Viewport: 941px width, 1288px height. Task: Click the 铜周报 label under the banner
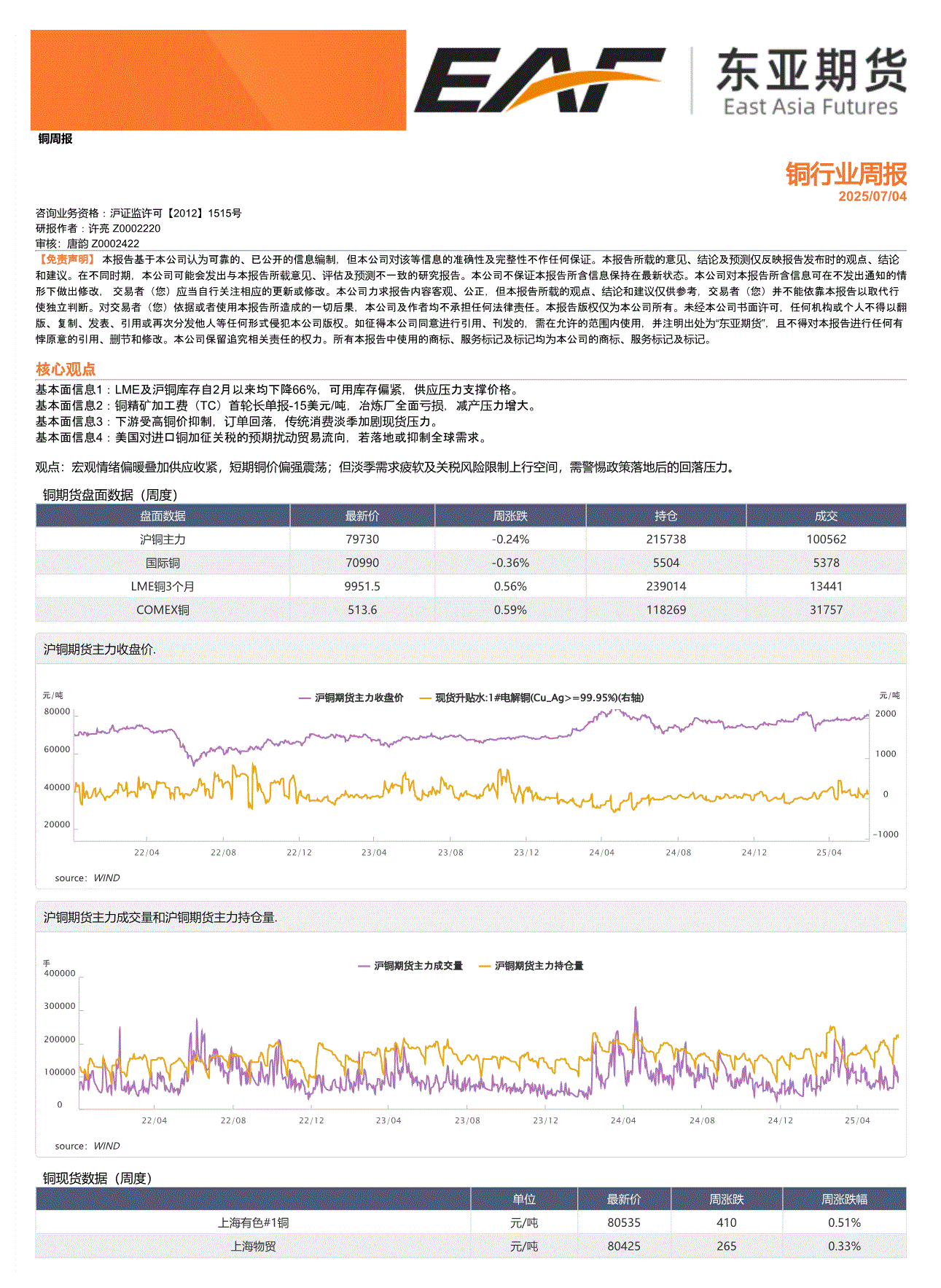pos(55,138)
